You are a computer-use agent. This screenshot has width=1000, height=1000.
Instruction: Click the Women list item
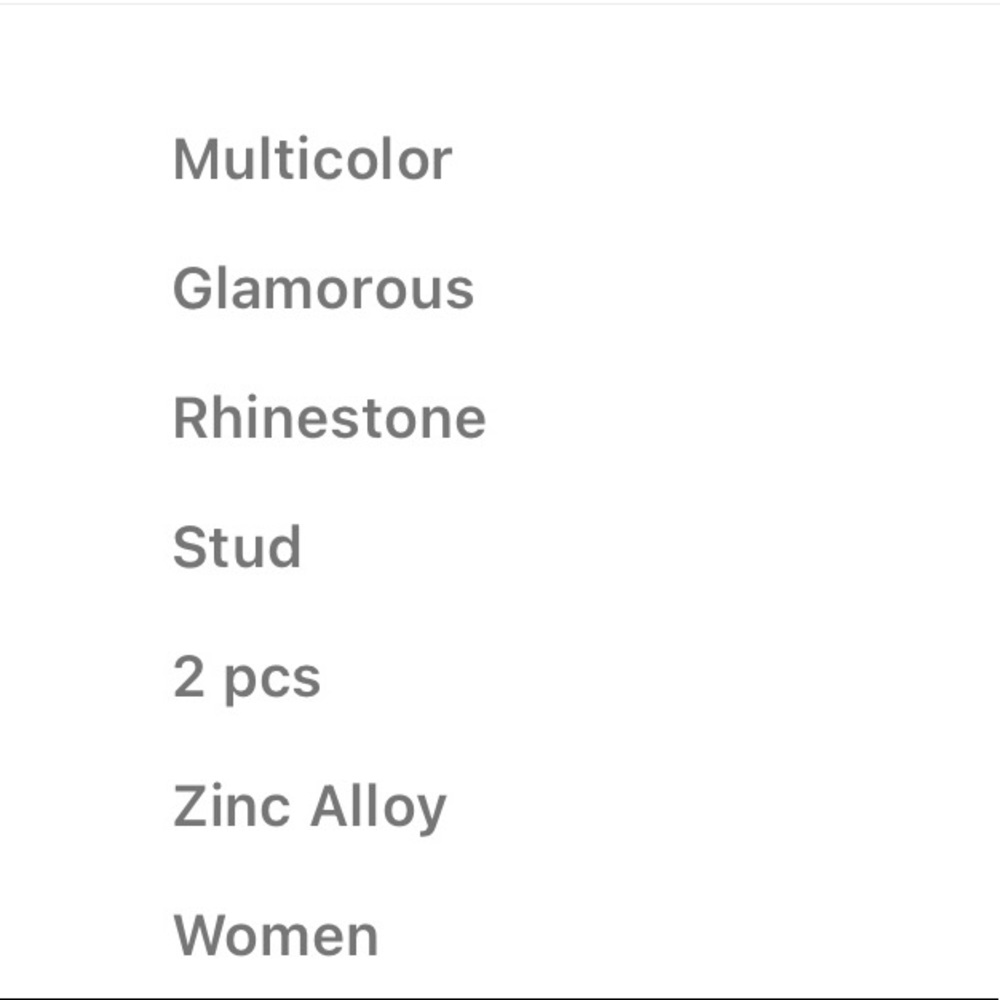click(x=276, y=936)
